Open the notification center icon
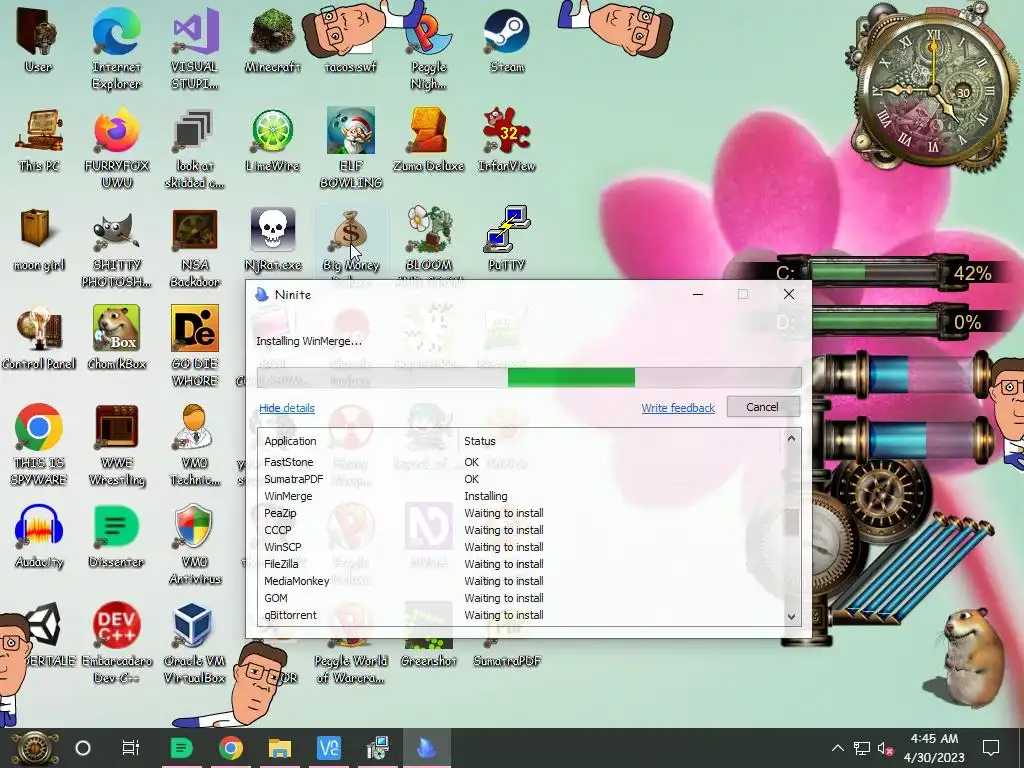1024x768 pixels. coord(991,748)
